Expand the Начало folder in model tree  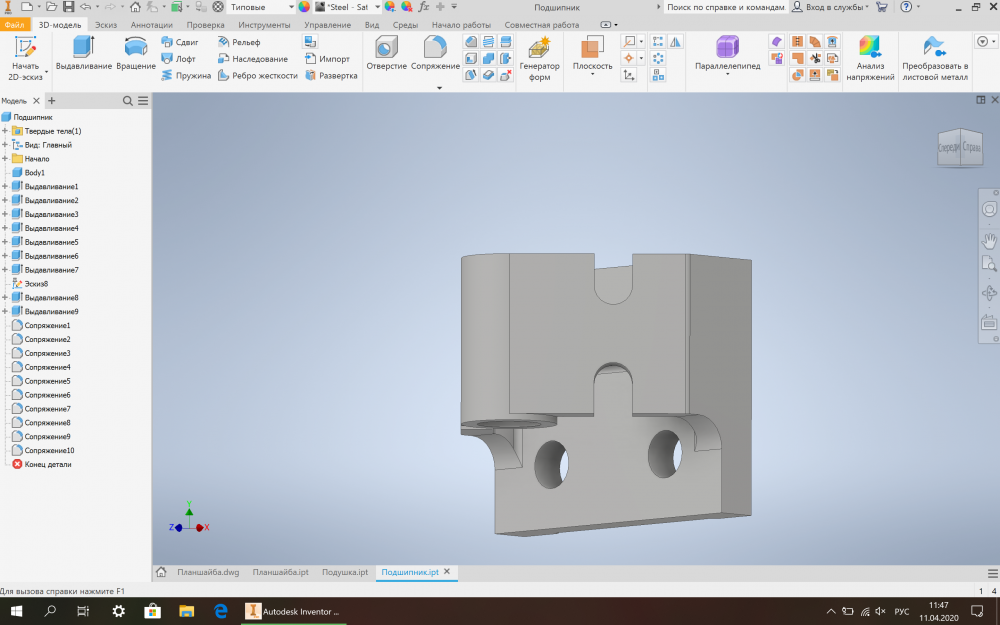(x=6, y=159)
